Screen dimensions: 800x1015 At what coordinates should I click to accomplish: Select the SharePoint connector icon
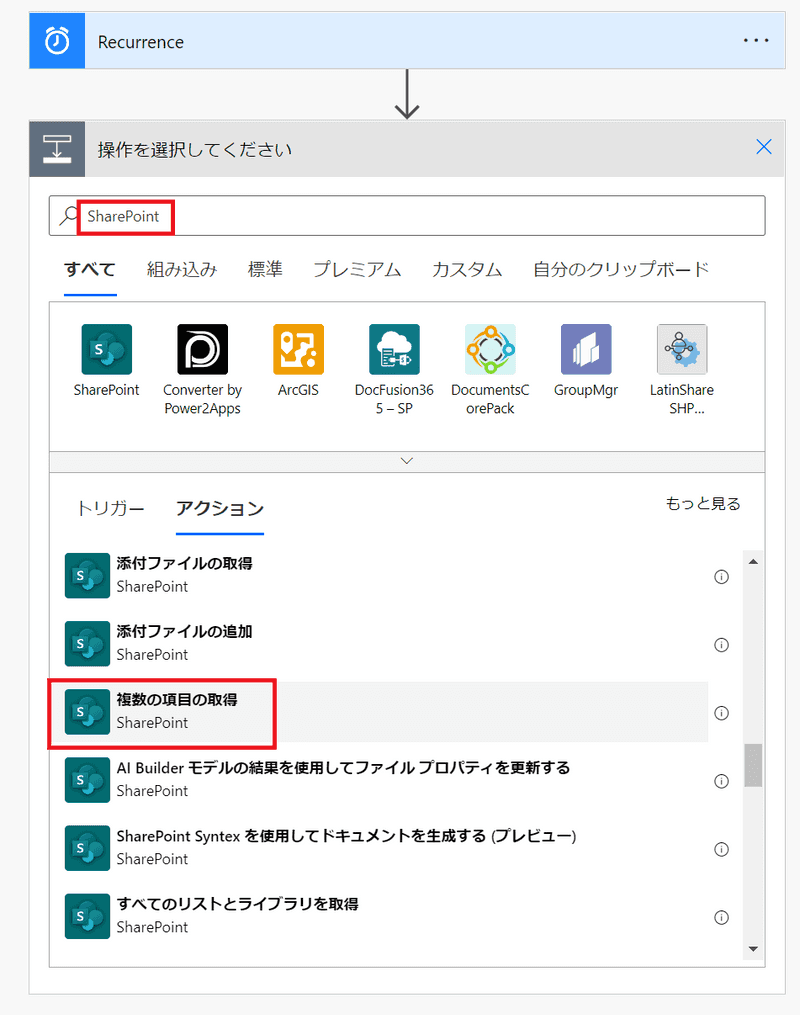click(106, 350)
